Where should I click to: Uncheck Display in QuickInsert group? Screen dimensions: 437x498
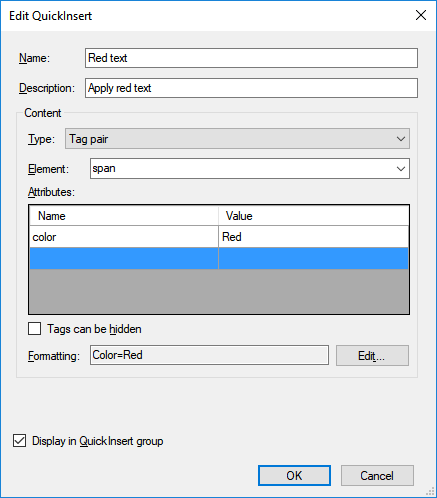pos(19,441)
